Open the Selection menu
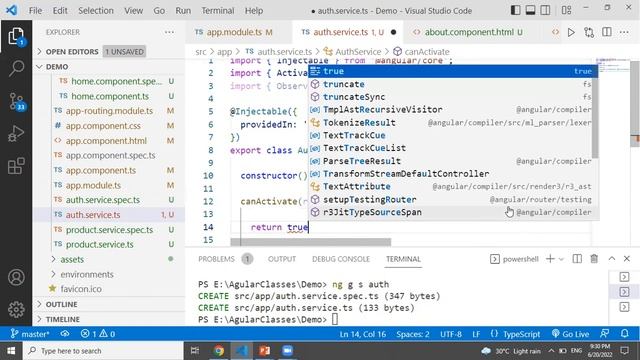This screenshot has height=360, width=640. 96,11
